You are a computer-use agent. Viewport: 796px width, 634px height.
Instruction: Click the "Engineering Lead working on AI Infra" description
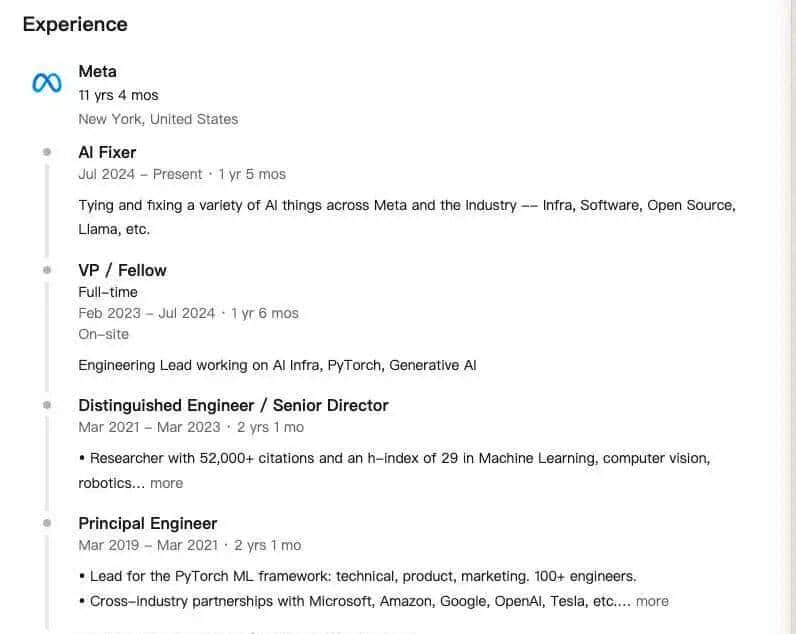click(x=277, y=365)
